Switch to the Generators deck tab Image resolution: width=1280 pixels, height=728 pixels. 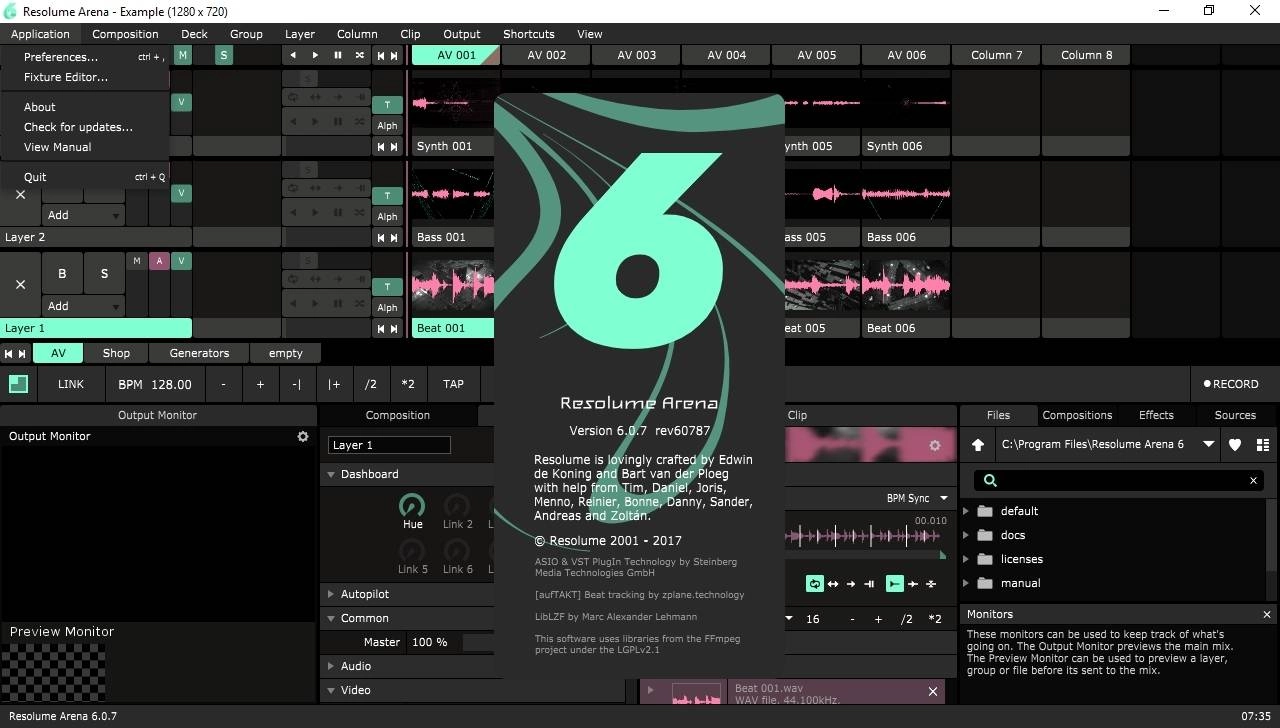pos(199,353)
